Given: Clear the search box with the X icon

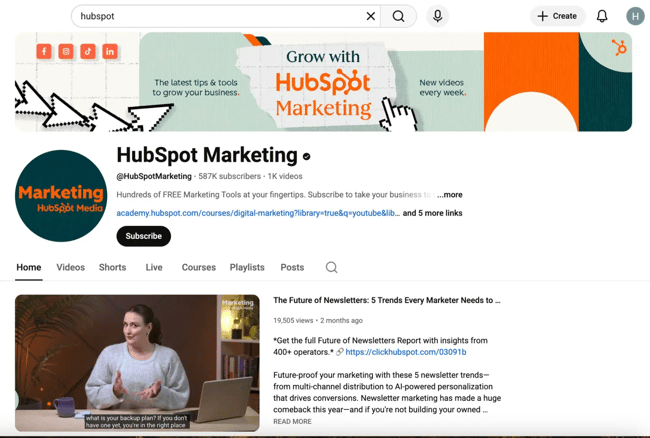Looking at the screenshot, I should pos(371,16).
